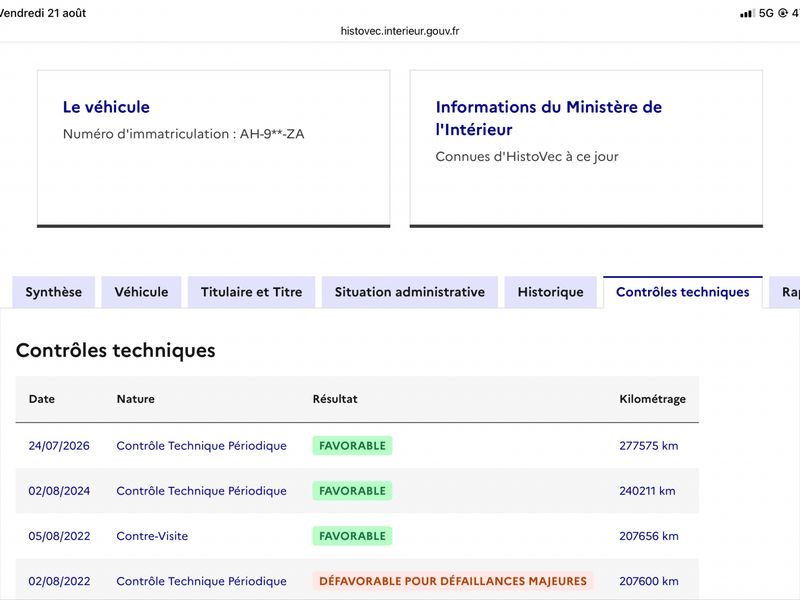The image size is (800, 600).
Task: Click the partially visible Rapport tab
Action: click(x=785, y=292)
